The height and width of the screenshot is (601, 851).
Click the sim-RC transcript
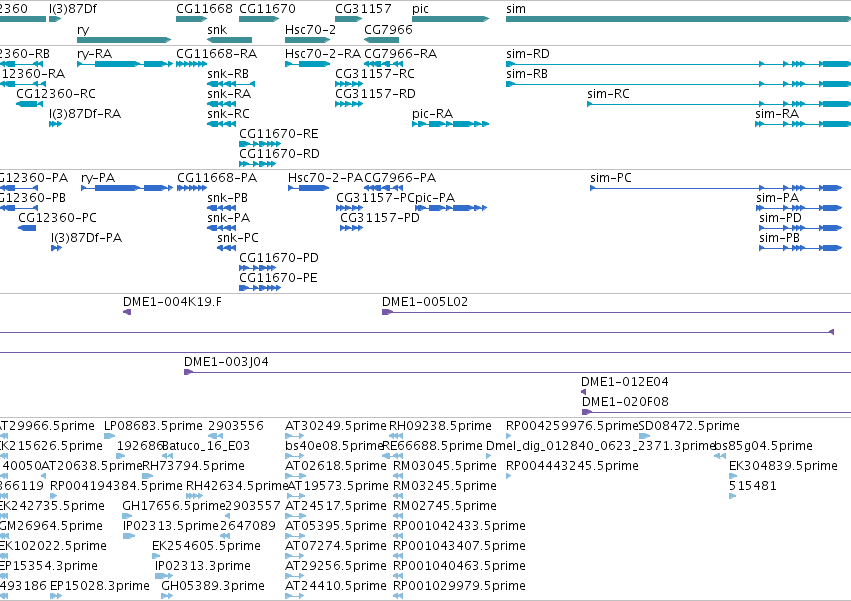point(719,104)
